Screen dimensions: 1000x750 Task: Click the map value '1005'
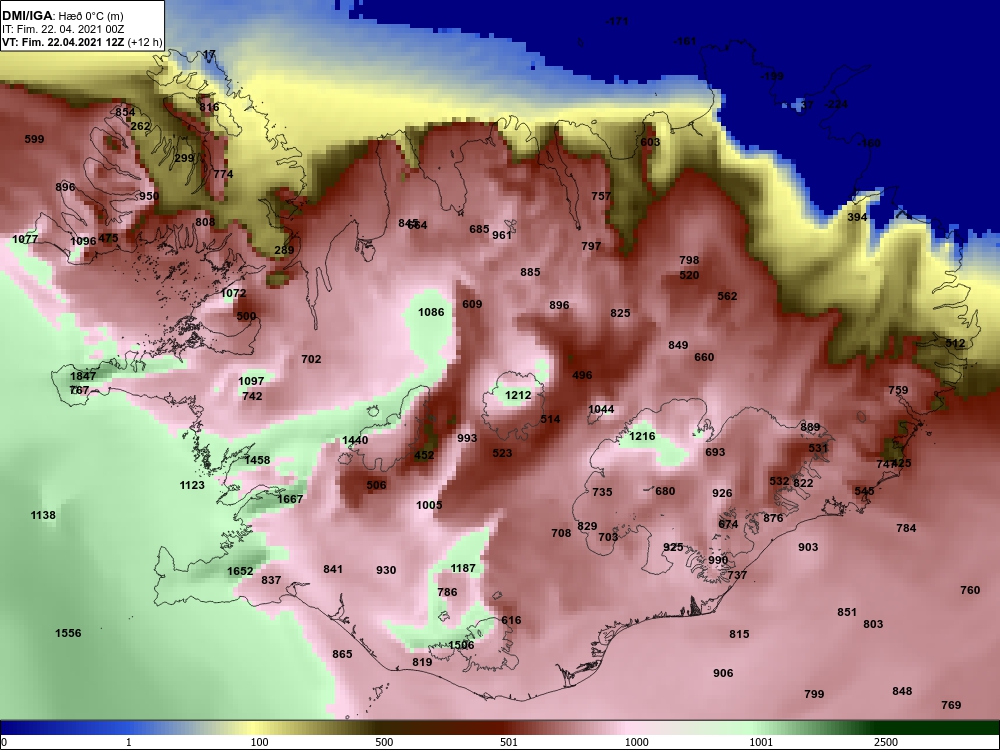429,505
